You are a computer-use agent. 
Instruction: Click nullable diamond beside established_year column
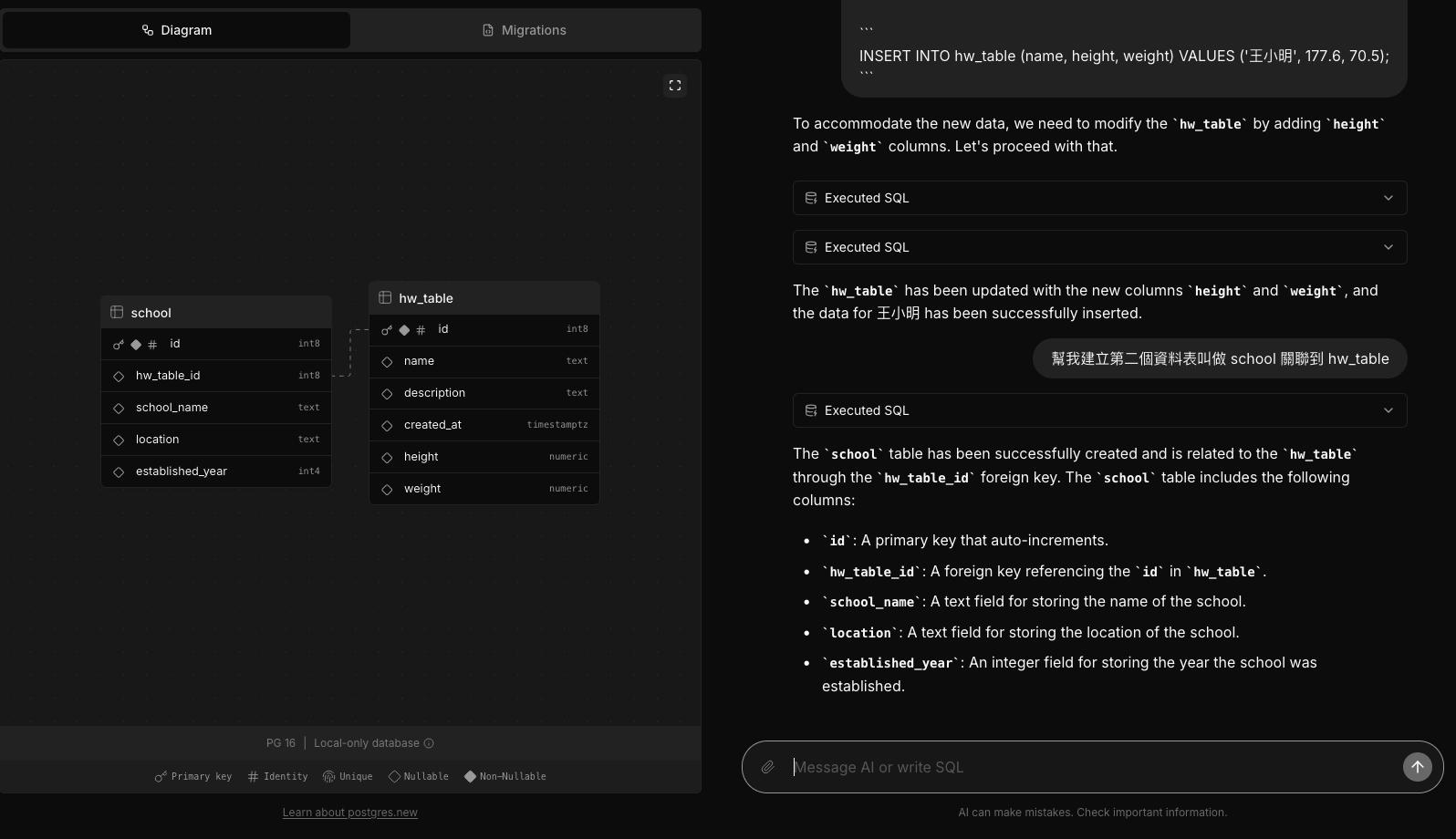click(119, 471)
